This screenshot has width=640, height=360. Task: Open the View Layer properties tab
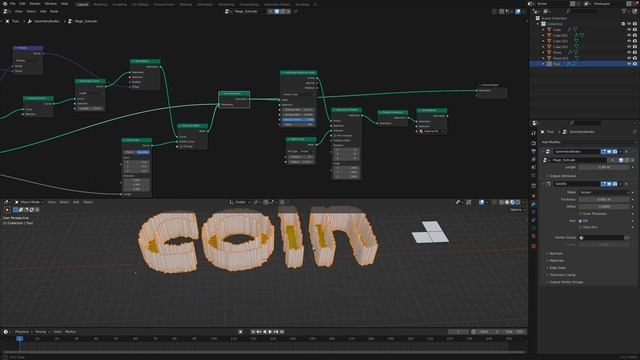[533, 159]
